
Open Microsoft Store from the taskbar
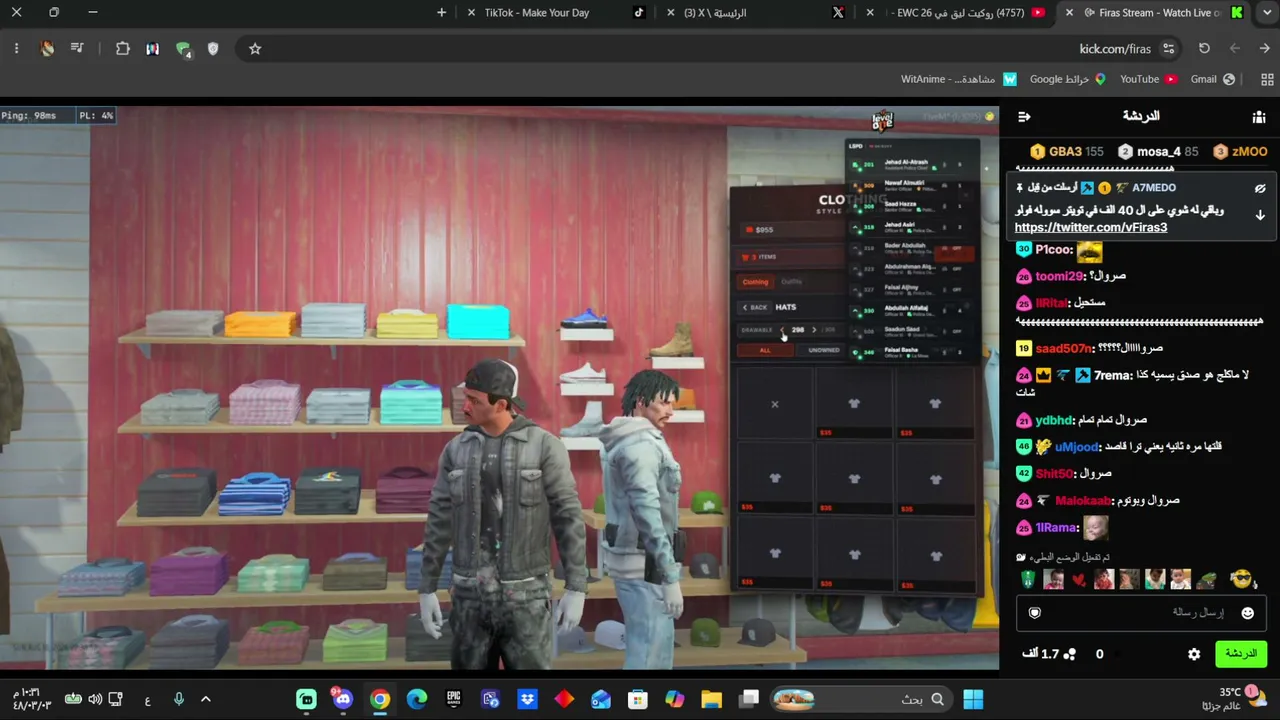pos(638,700)
